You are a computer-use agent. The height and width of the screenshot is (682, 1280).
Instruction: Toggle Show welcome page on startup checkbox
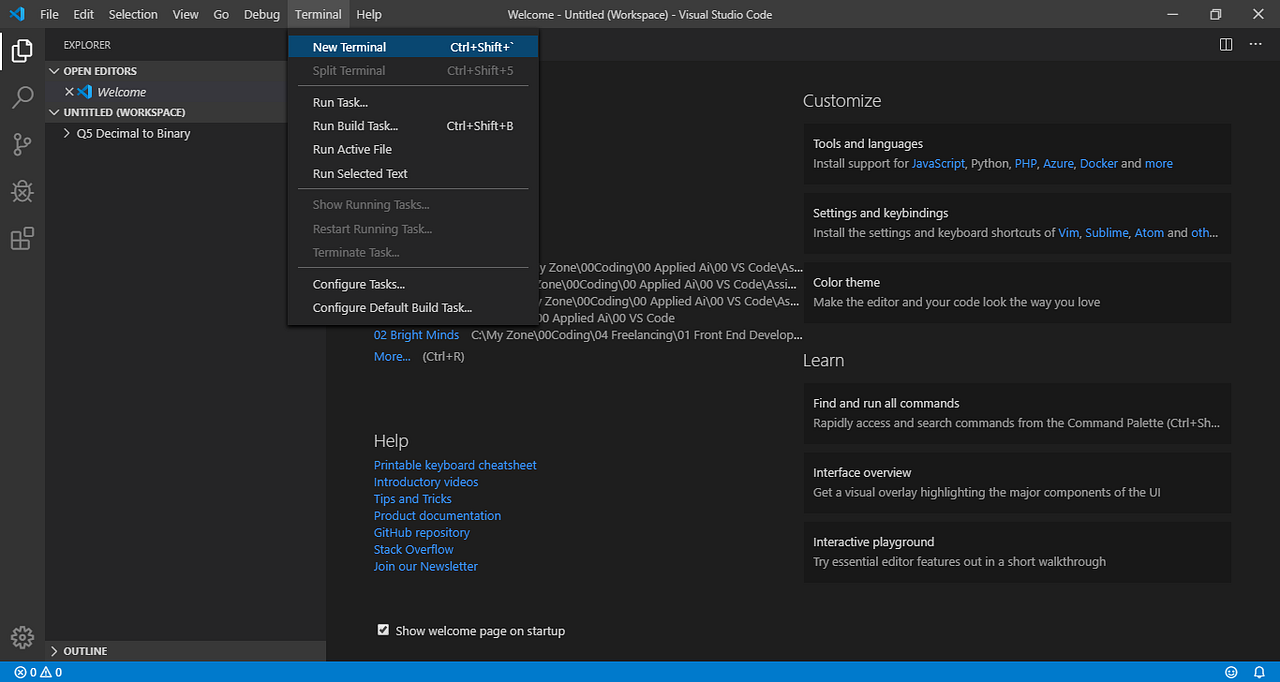coord(383,630)
